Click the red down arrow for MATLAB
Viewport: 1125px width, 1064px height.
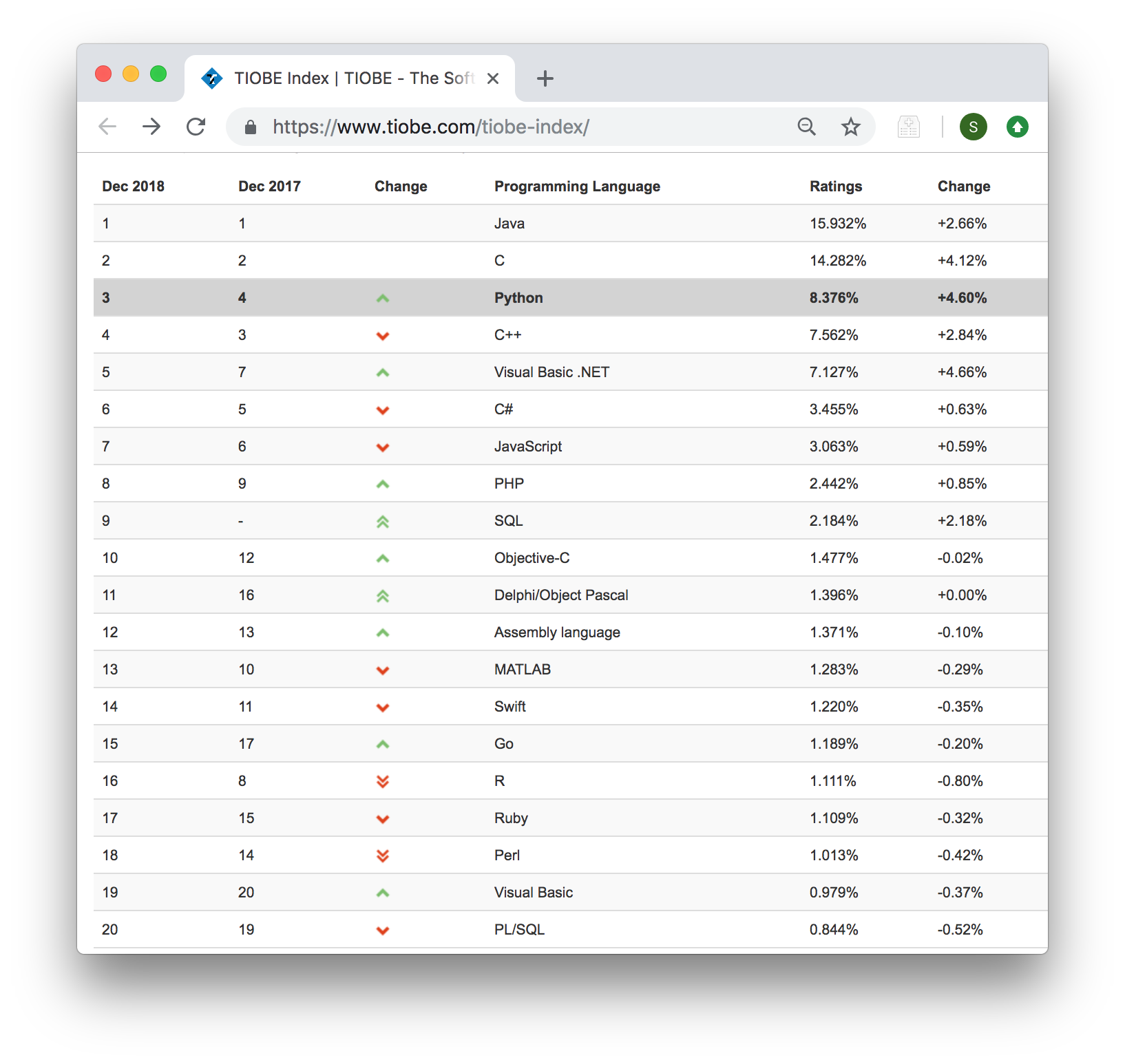click(x=383, y=670)
